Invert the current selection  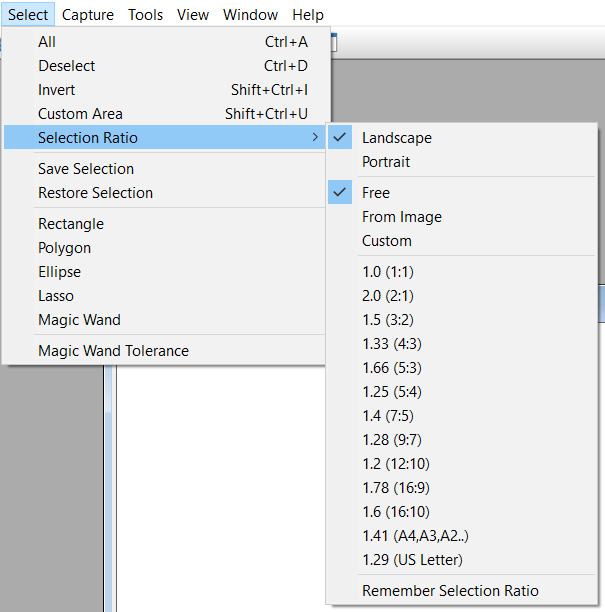(57, 90)
